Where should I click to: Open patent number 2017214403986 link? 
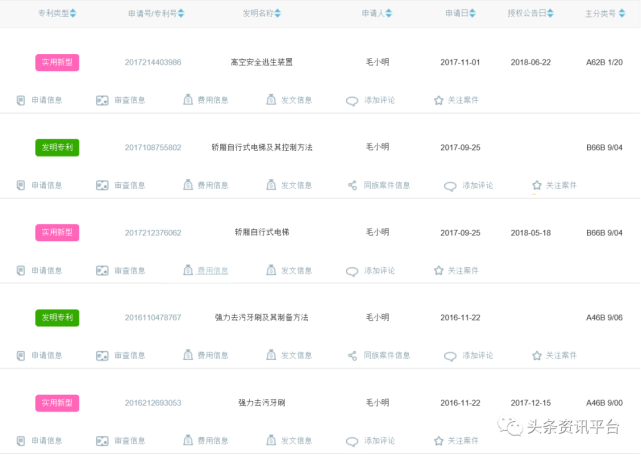click(x=153, y=62)
